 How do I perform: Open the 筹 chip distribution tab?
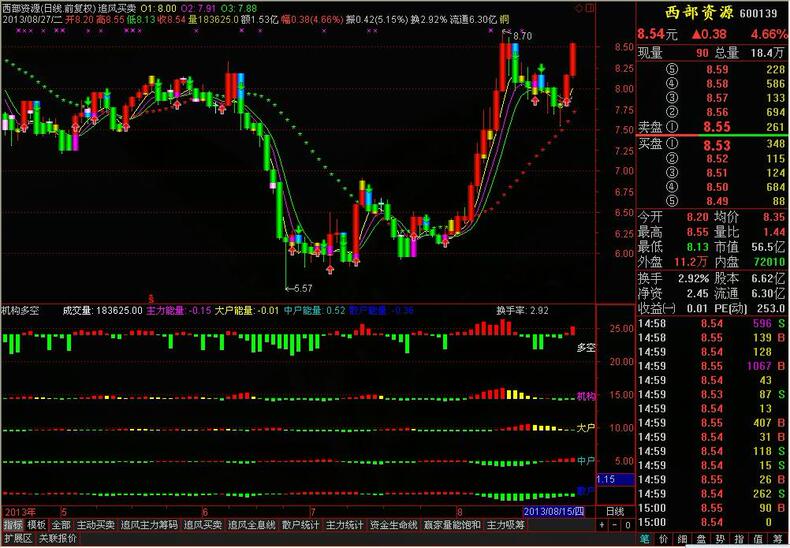tap(777, 539)
